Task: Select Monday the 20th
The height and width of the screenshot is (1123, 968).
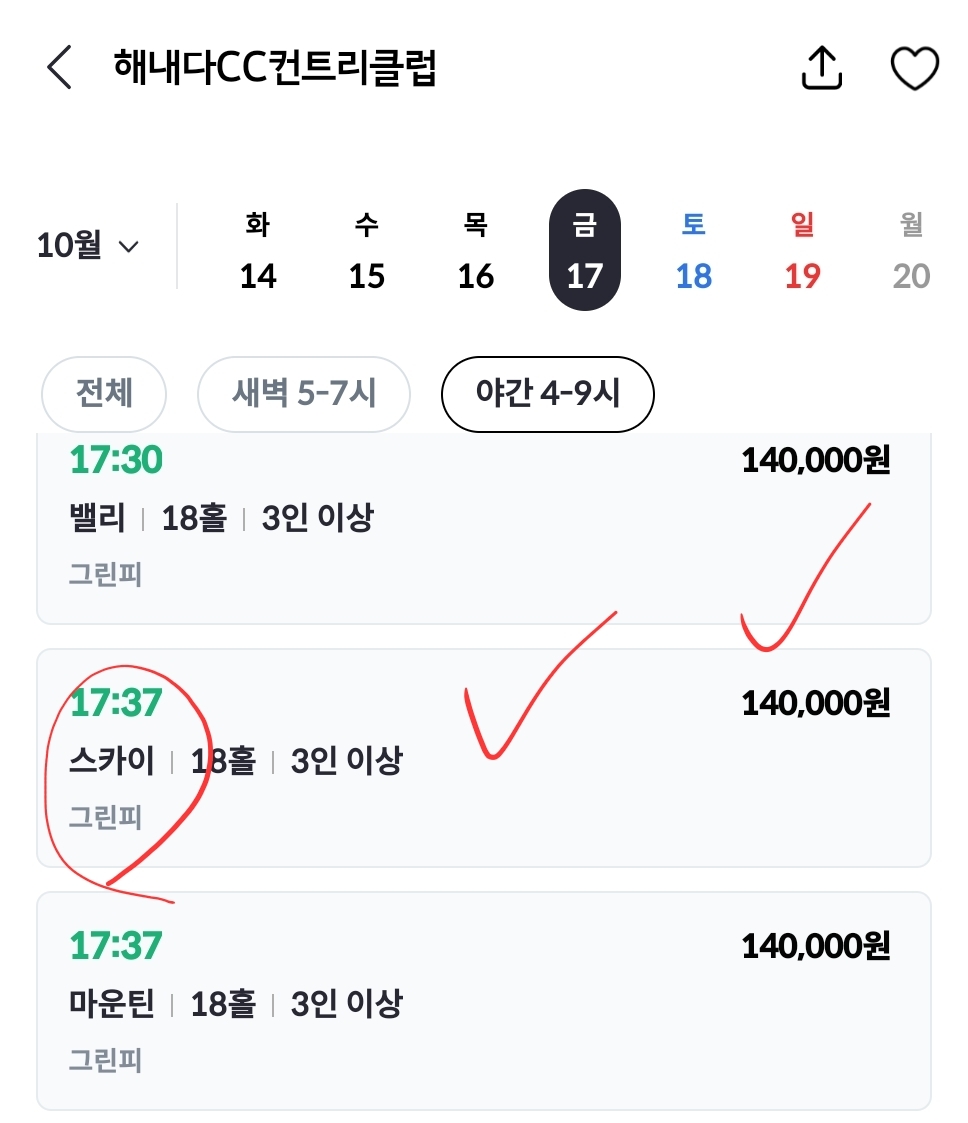Action: click(x=911, y=250)
